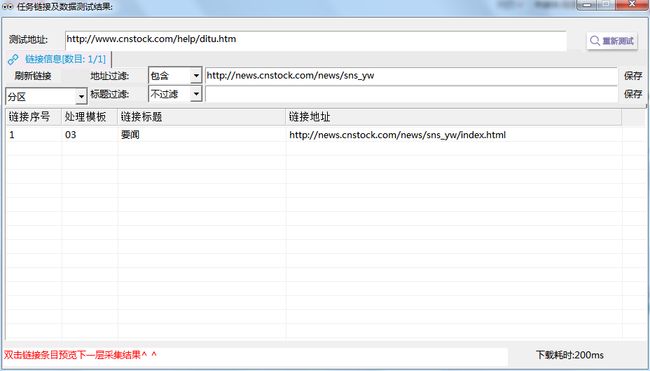Click the magnifier icon in 重新测试
This screenshot has width=650, height=371.
tap(595, 41)
